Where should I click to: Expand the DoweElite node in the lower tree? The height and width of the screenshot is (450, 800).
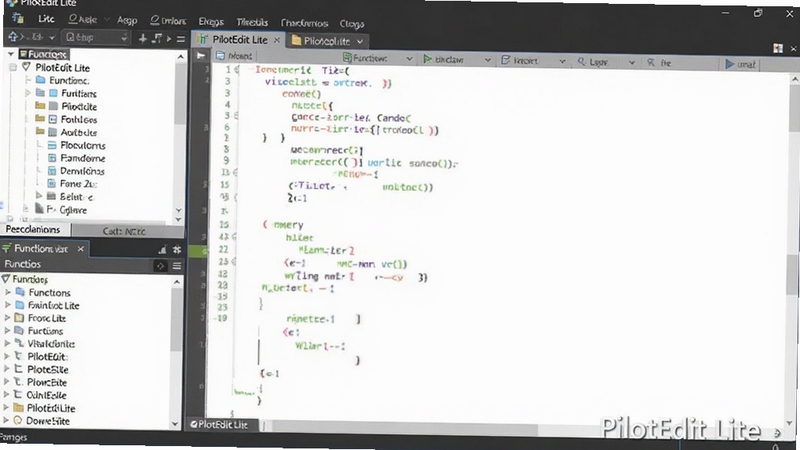6,421
